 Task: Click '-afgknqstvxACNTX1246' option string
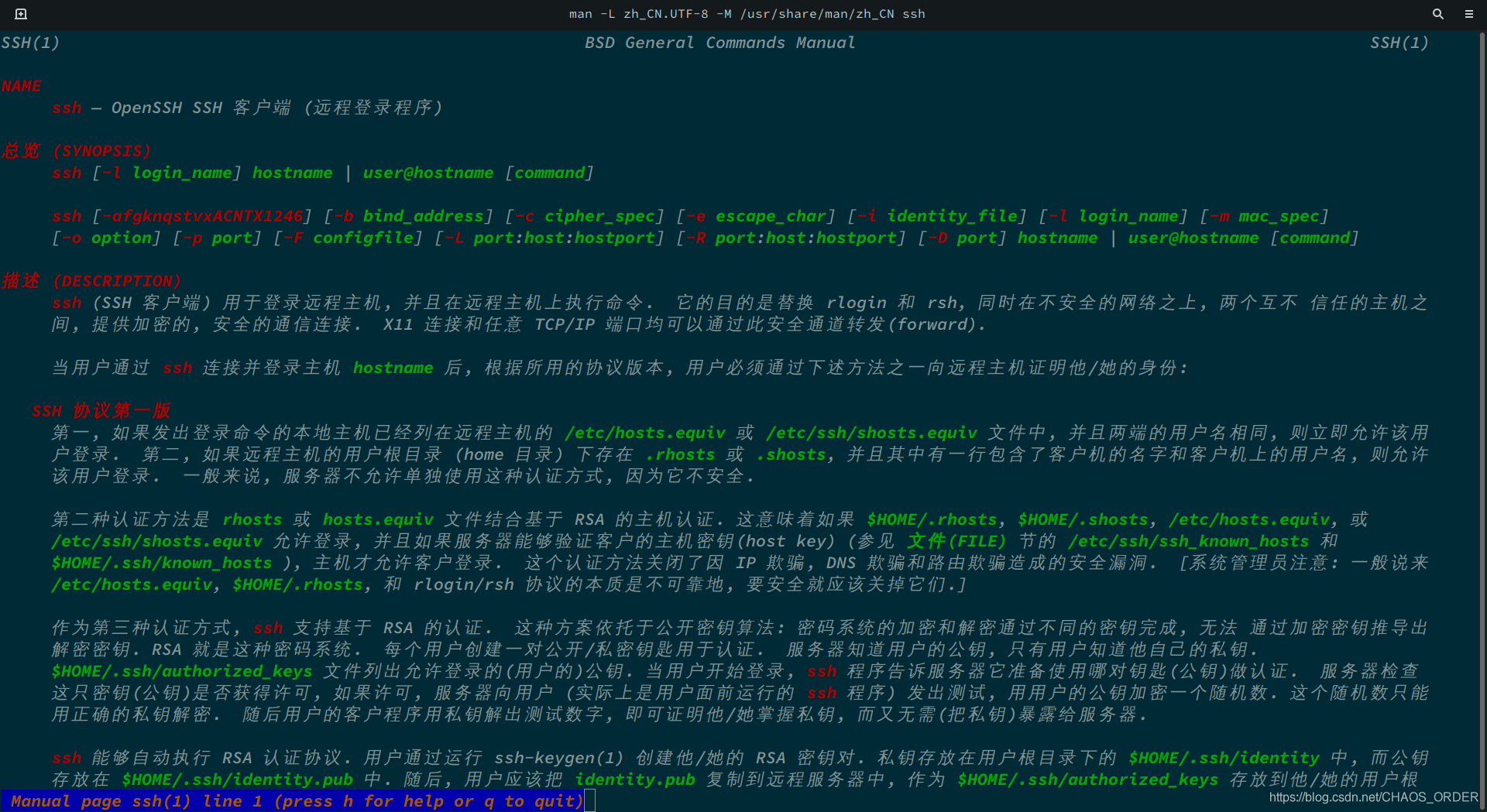[x=202, y=216]
